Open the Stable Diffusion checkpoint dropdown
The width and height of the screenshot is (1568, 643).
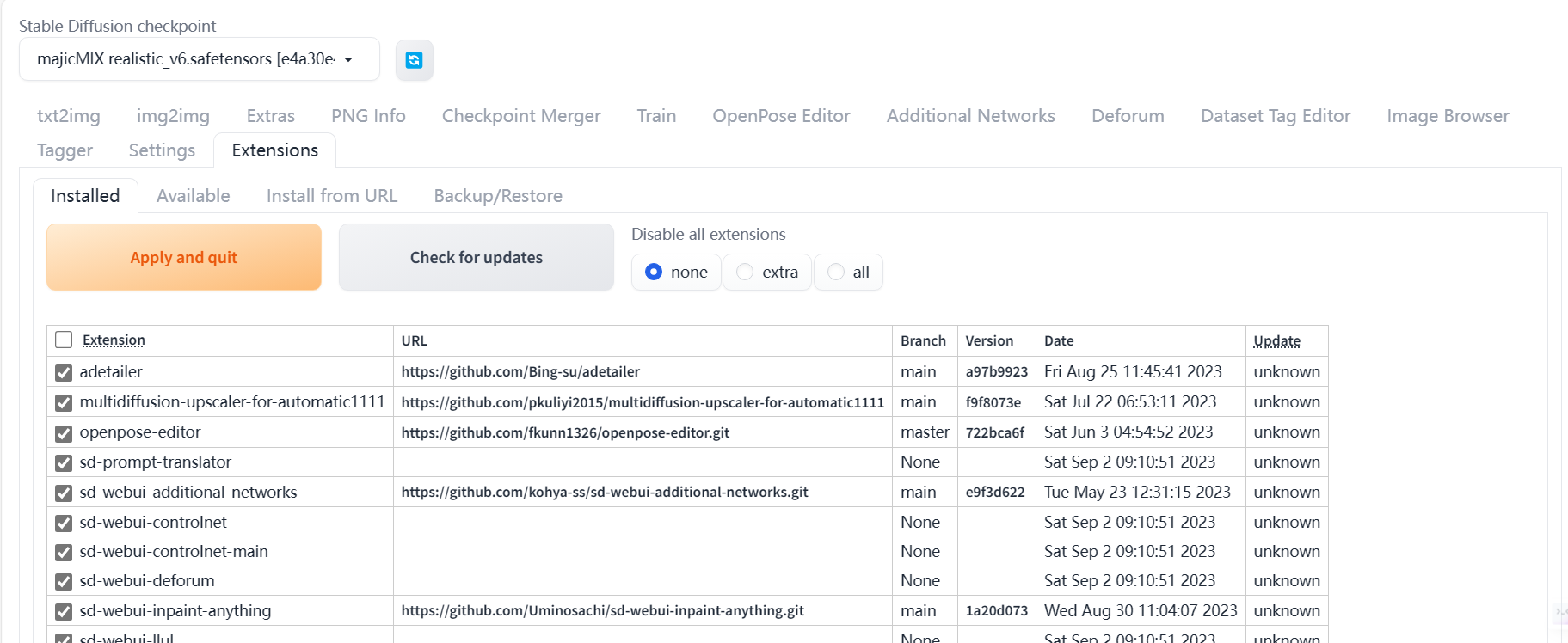pos(200,59)
